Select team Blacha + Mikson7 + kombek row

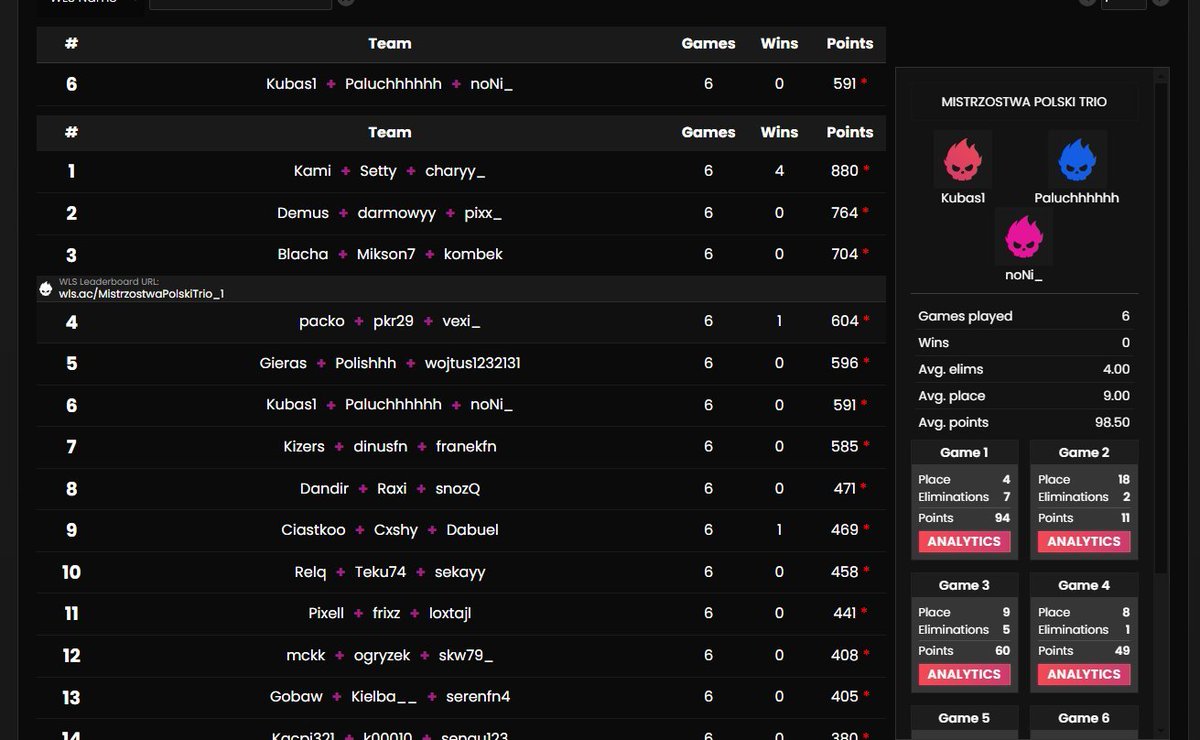pos(461,254)
